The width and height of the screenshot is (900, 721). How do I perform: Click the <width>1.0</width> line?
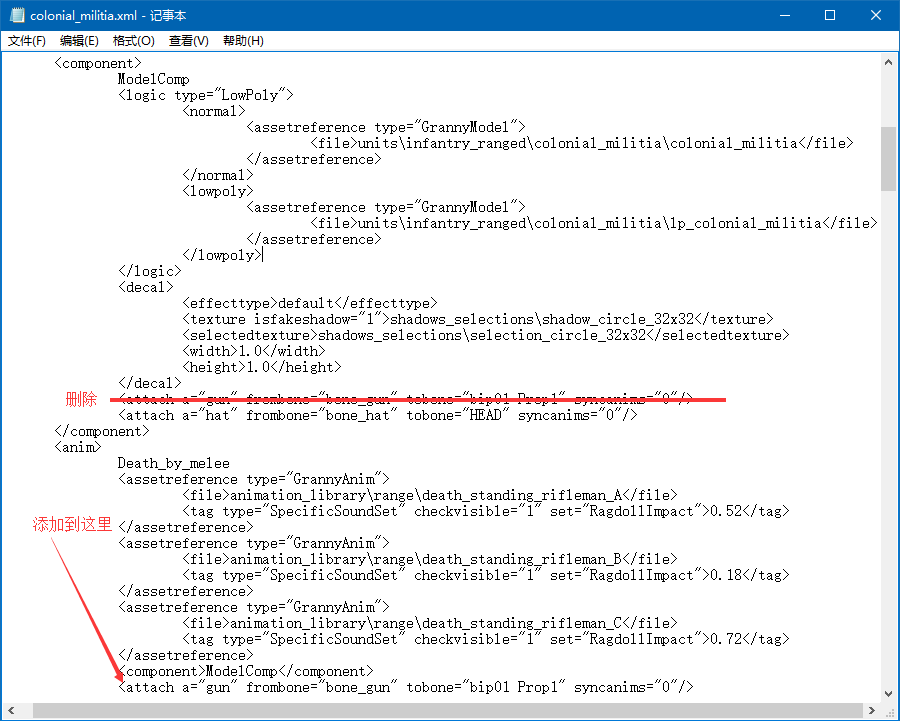254,351
